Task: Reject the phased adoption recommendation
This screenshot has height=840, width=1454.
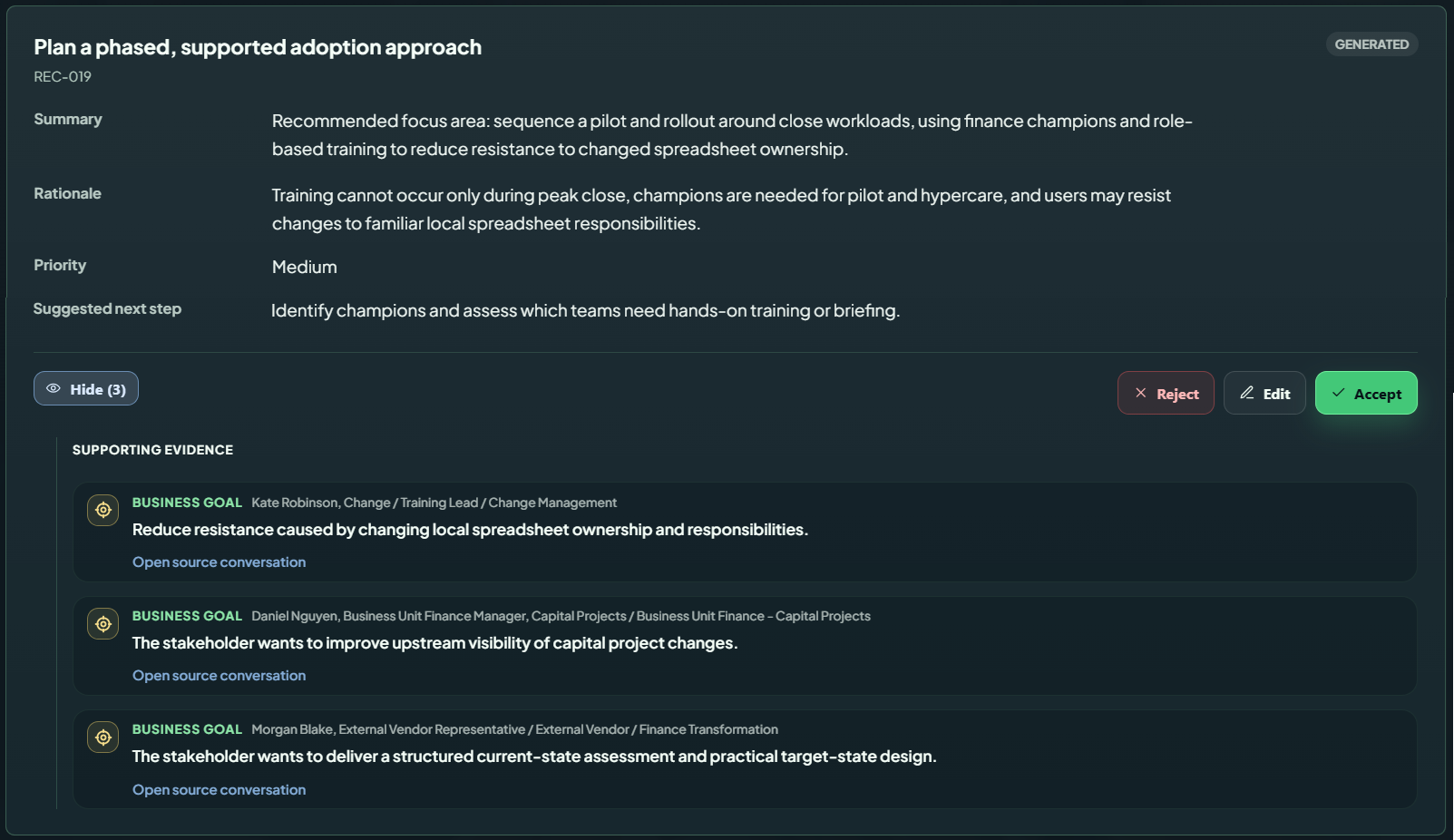Action: 1166,393
